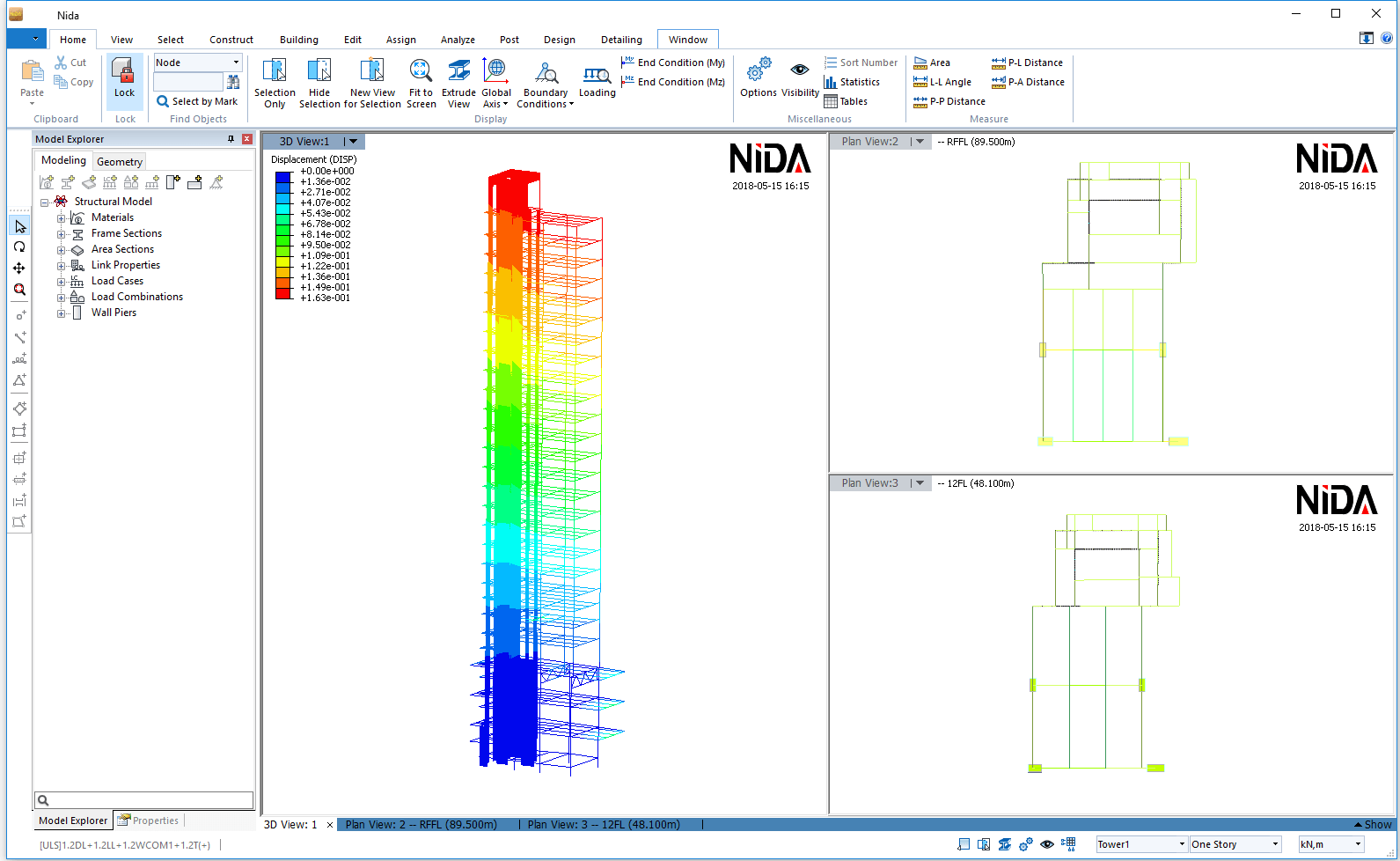1400x861 pixels.
Task: Collapse the Structural Model tree node
Action: pyautogui.click(x=44, y=202)
